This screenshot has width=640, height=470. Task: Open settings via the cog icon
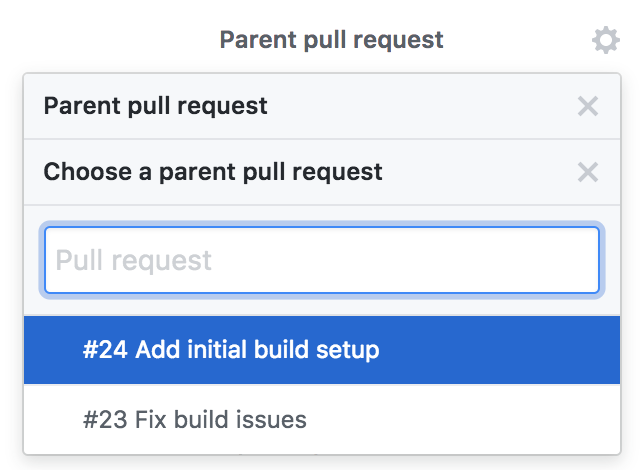click(605, 41)
